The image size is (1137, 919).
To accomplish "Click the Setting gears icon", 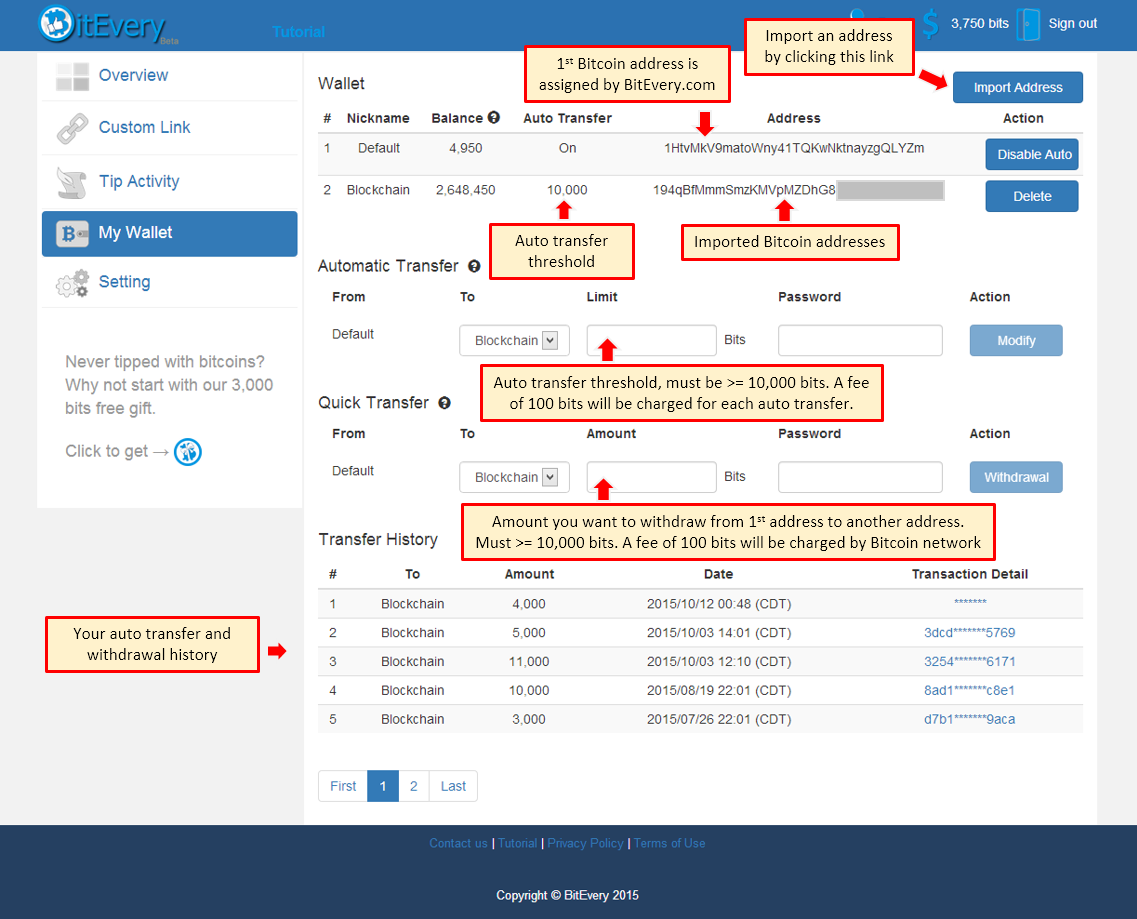I will [73, 283].
